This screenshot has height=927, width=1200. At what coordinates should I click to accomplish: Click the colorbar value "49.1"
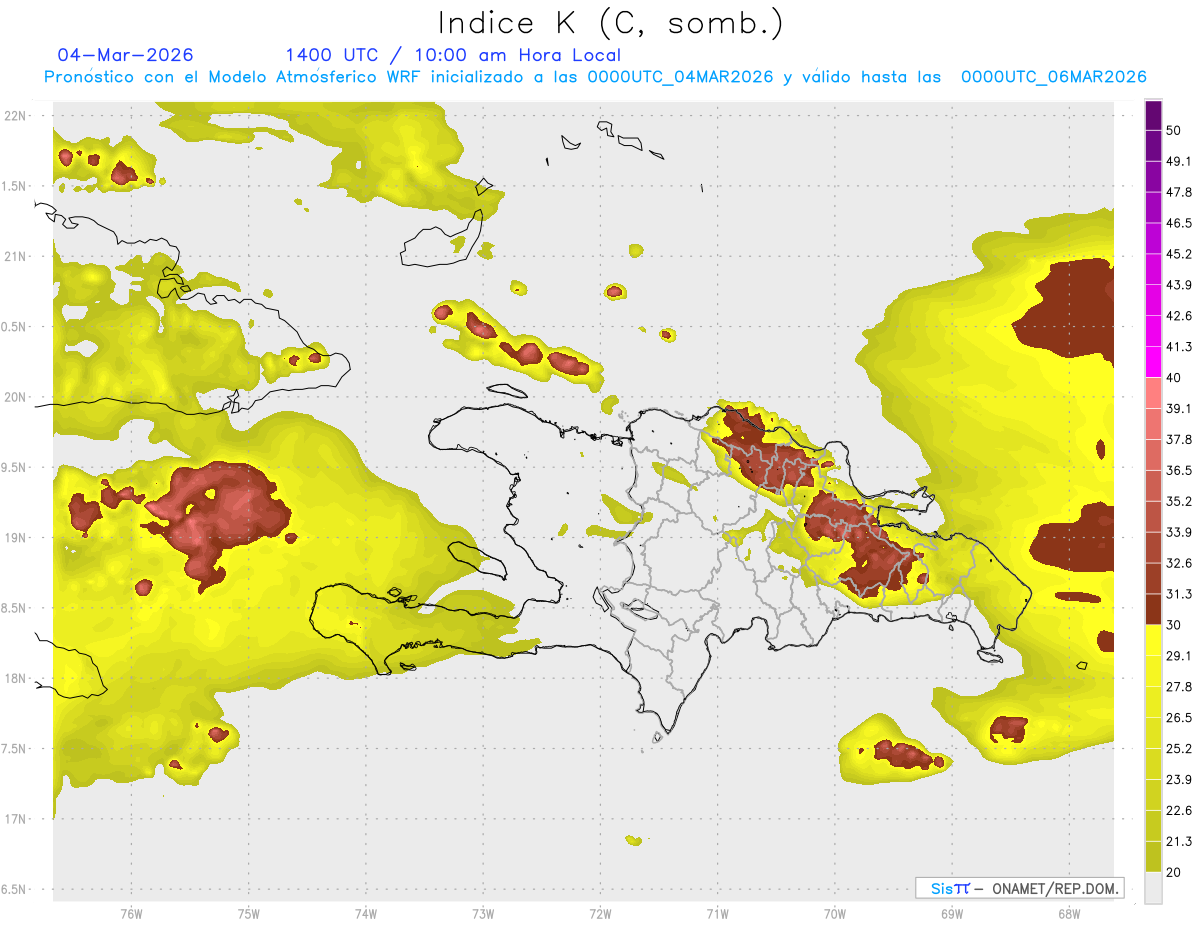1179,161
